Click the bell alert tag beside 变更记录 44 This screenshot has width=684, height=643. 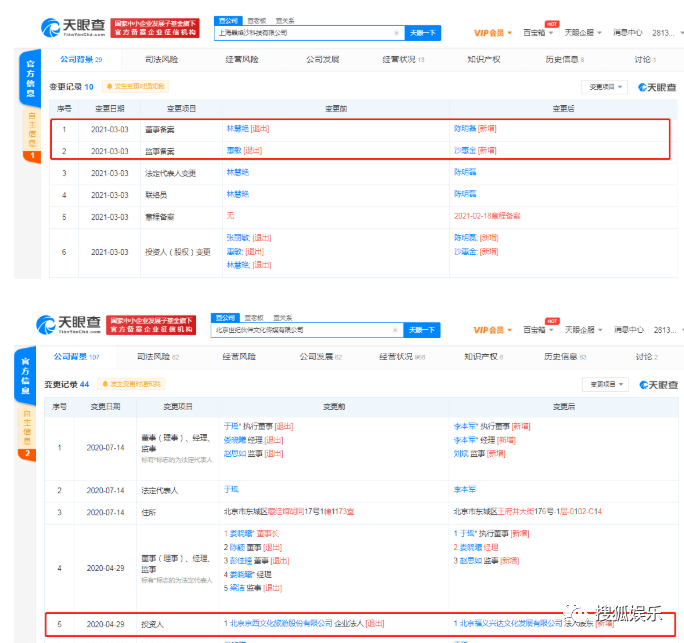pos(131,384)
